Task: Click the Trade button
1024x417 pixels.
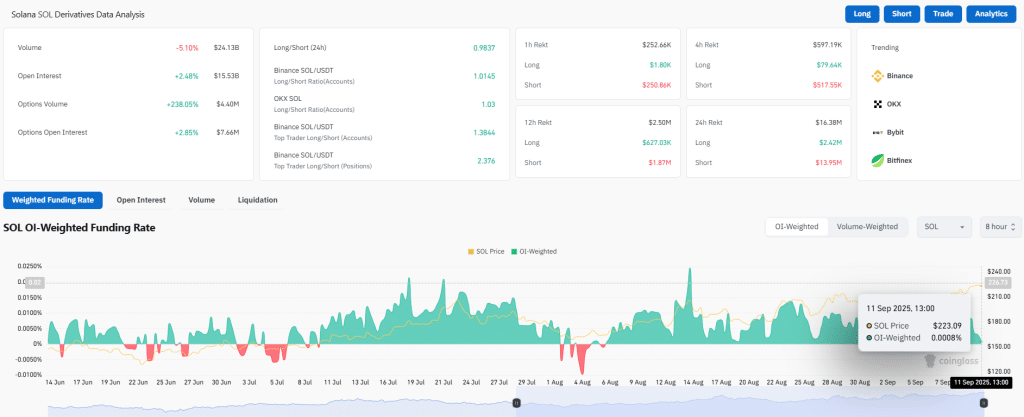Action: (942, 14)
